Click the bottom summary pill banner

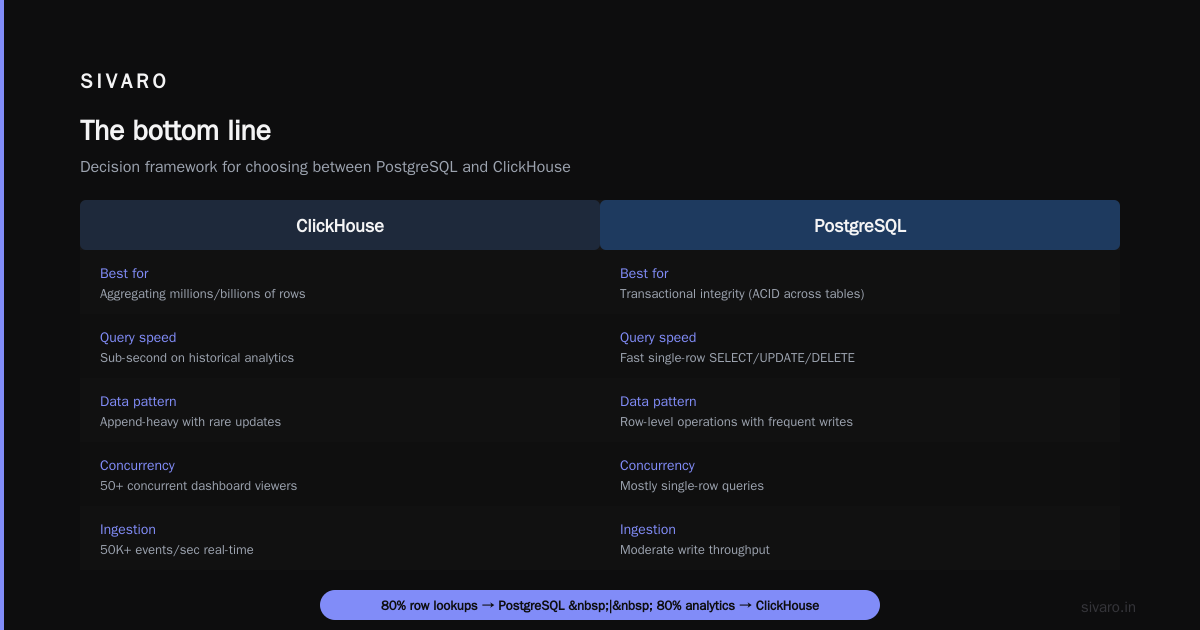[600, 605]
